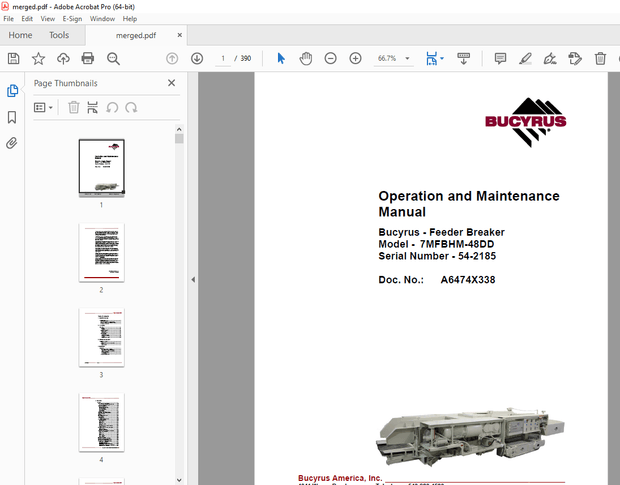
Task: Click 'Serial Number - 54-2185' text
Action: tap(437, 256)
